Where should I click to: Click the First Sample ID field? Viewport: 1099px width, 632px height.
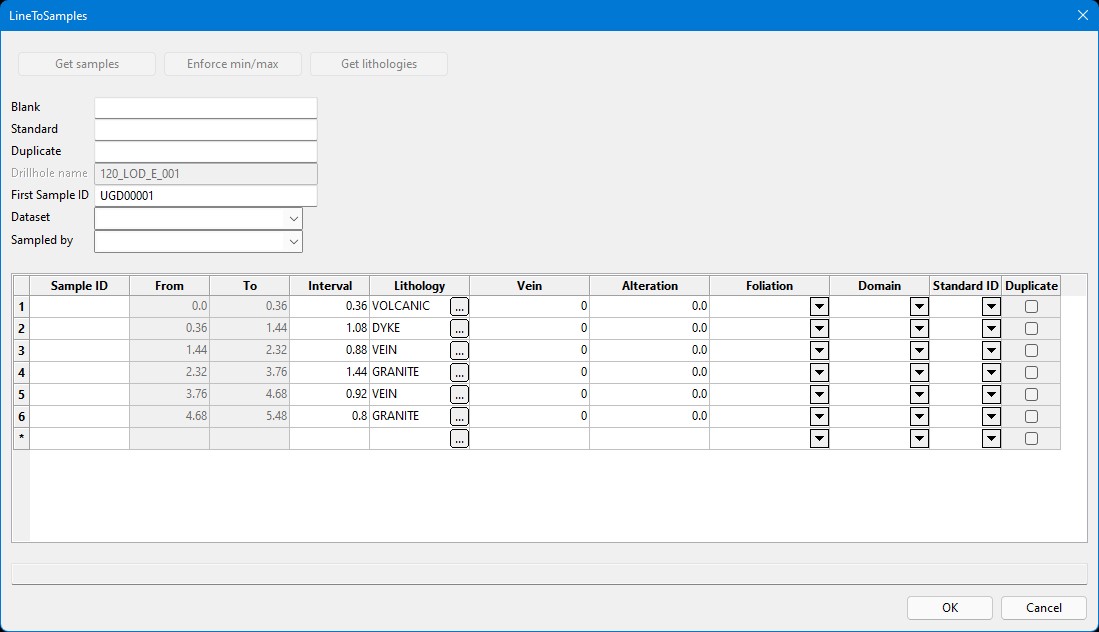click(205, 196)
